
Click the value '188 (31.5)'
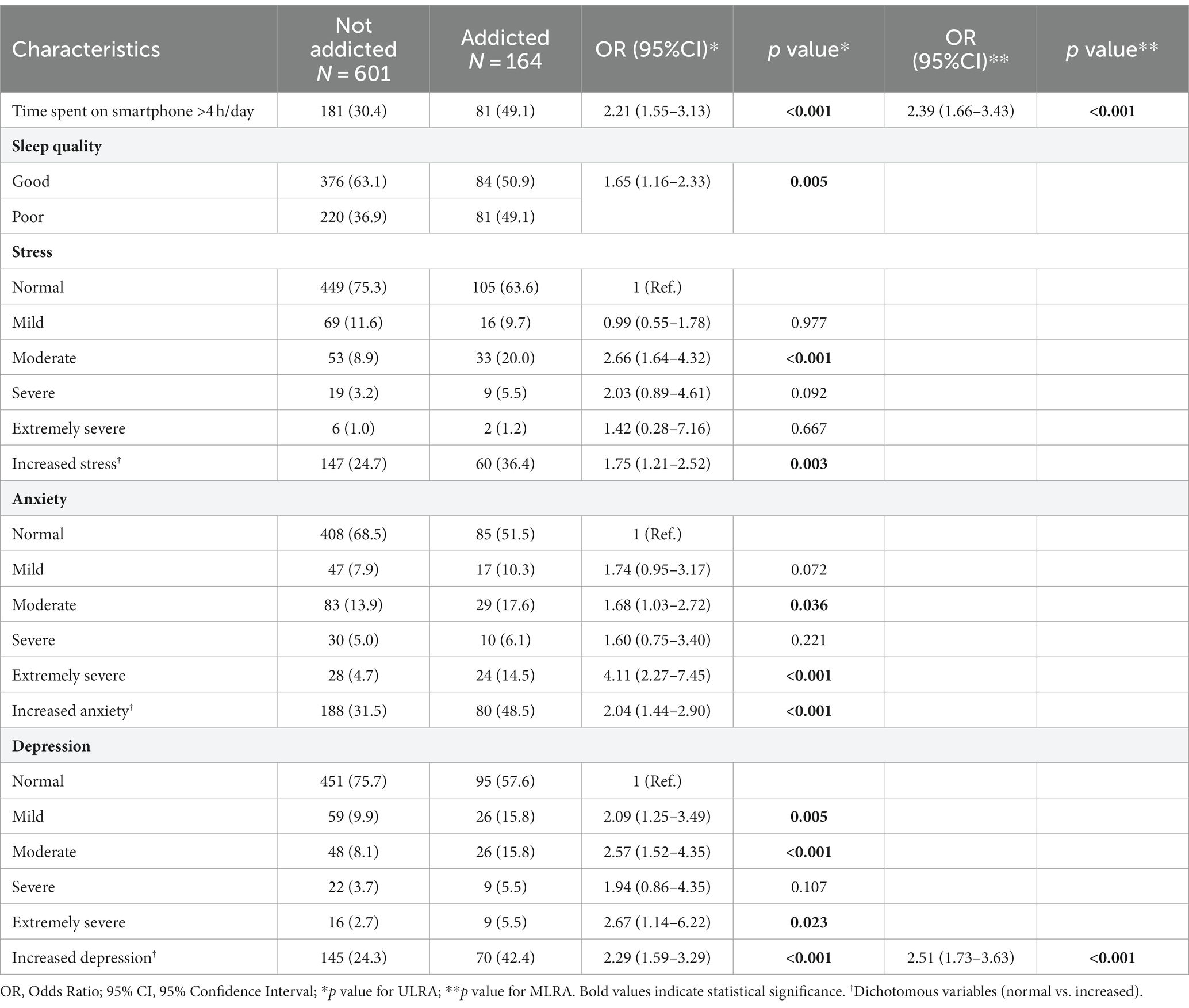click(x=353, y=711)
